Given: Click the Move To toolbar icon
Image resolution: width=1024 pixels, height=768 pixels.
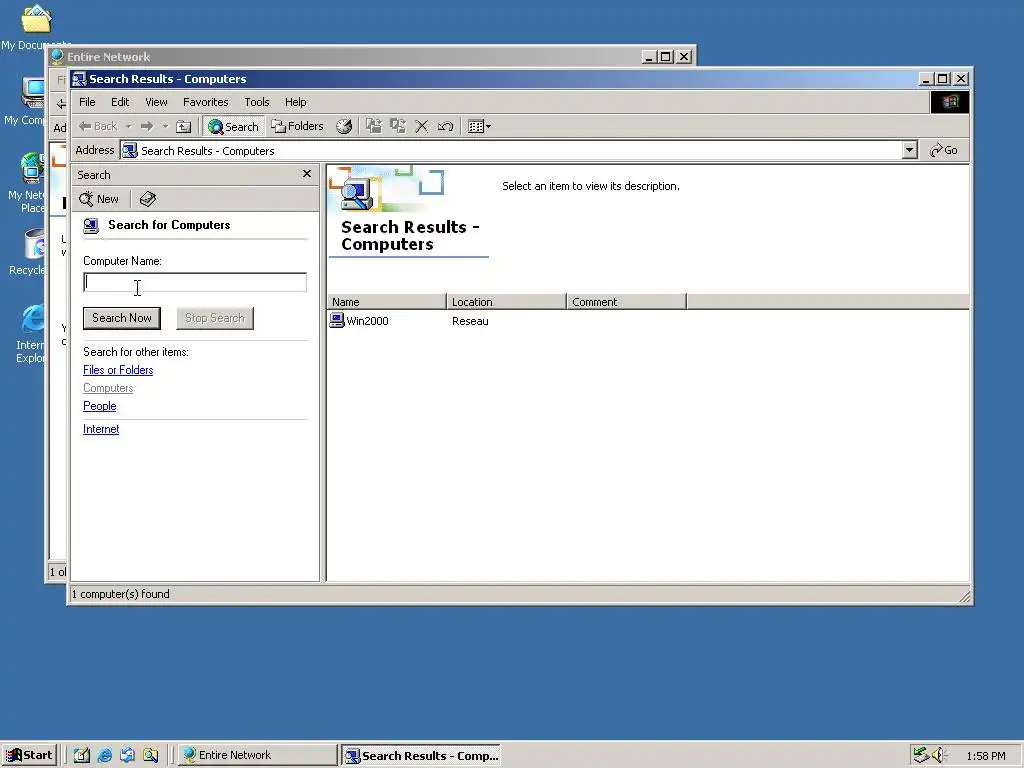Looking at the screenshot, I should coord(374,127).
